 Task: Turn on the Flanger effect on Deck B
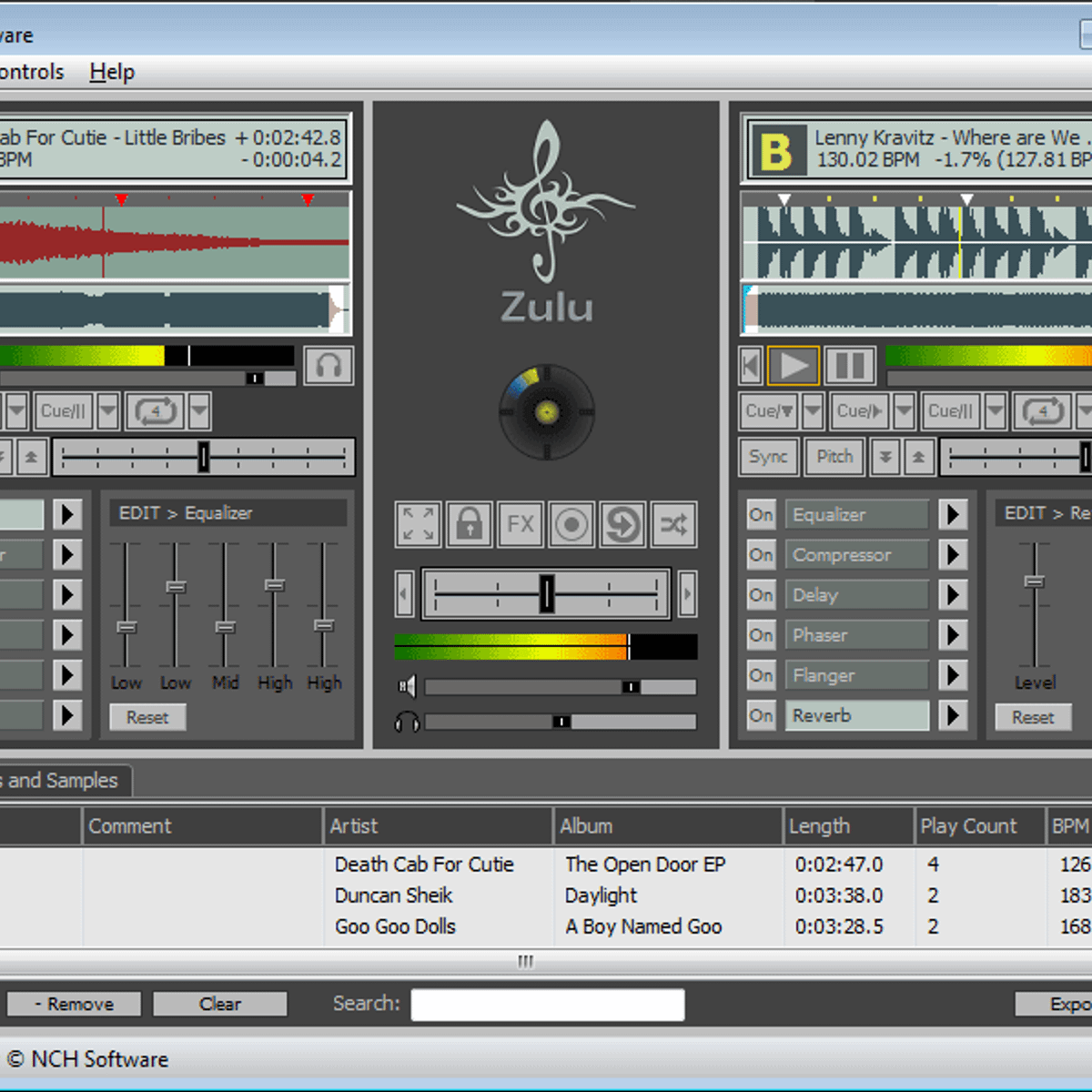click(761, 675)
